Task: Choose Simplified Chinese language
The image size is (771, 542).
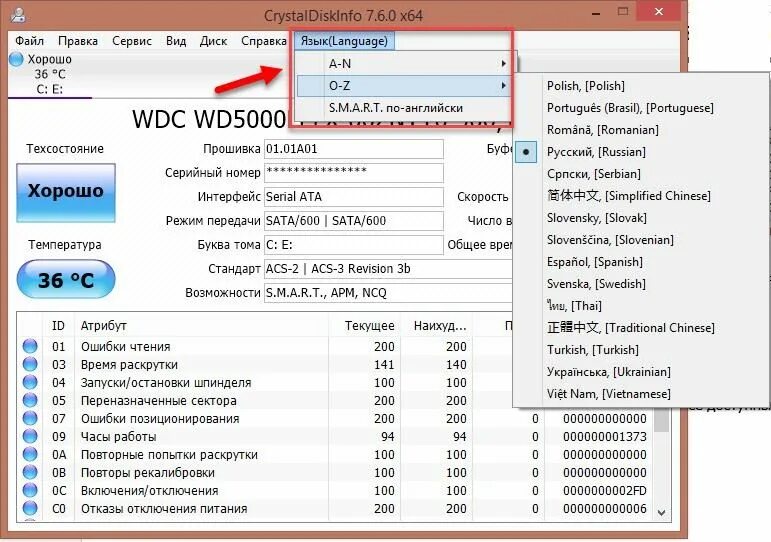Action: tap(642, 196)
